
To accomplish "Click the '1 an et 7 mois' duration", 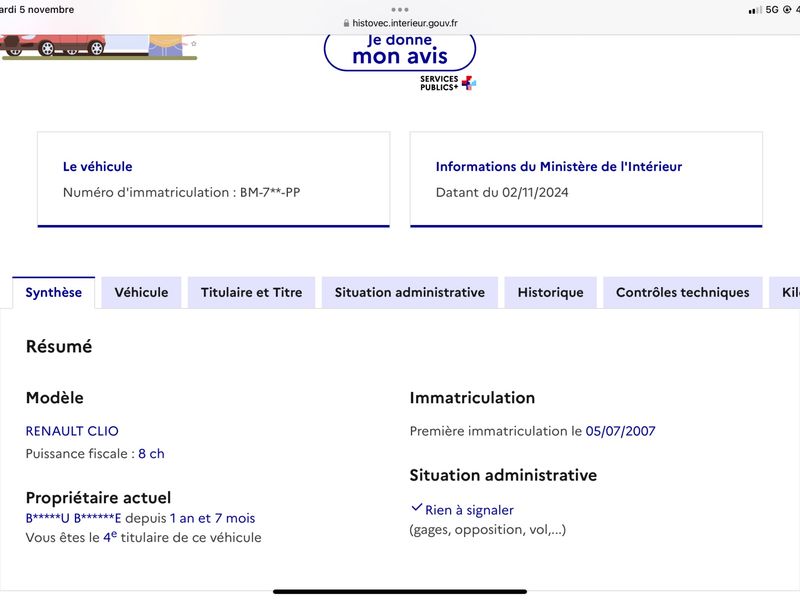I will pyautogui.click(x=212, y=518).
